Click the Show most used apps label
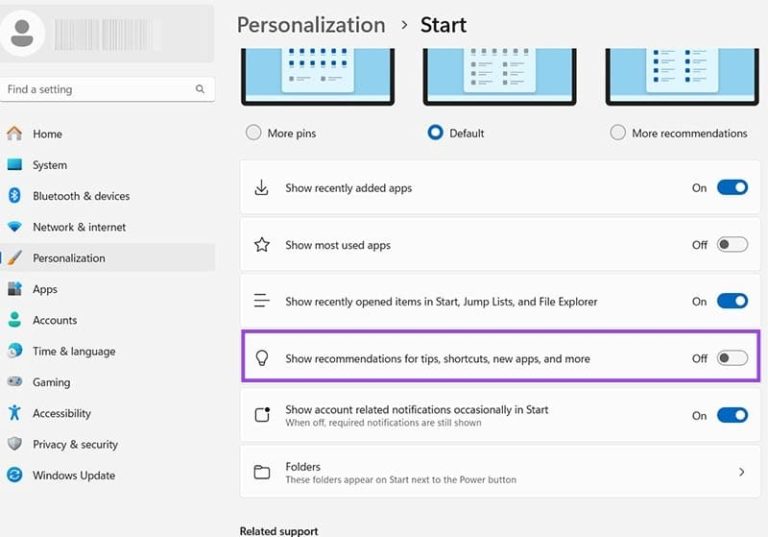Screen dimensions: 768x537 (338, 245)
